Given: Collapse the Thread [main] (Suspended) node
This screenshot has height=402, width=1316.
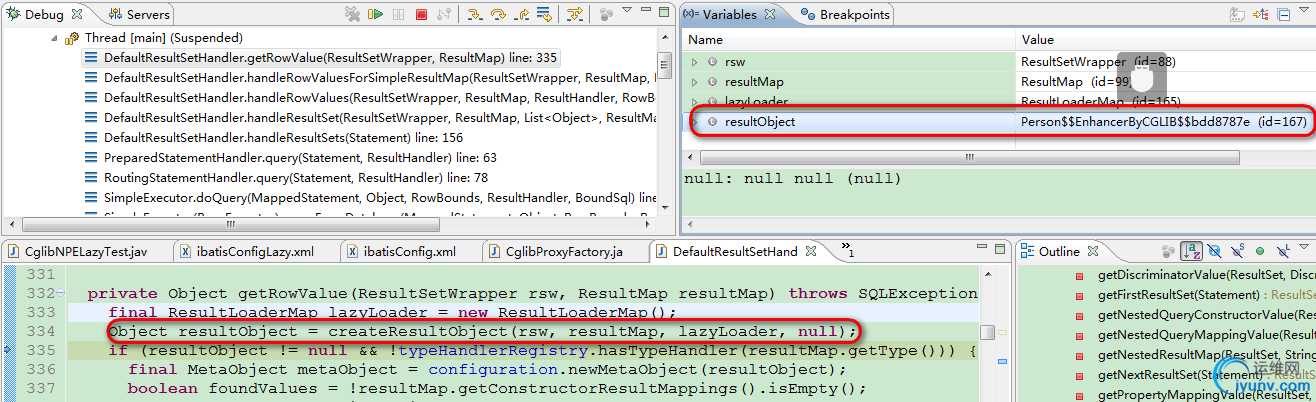Looking at the screenshot, I should 53,39.
